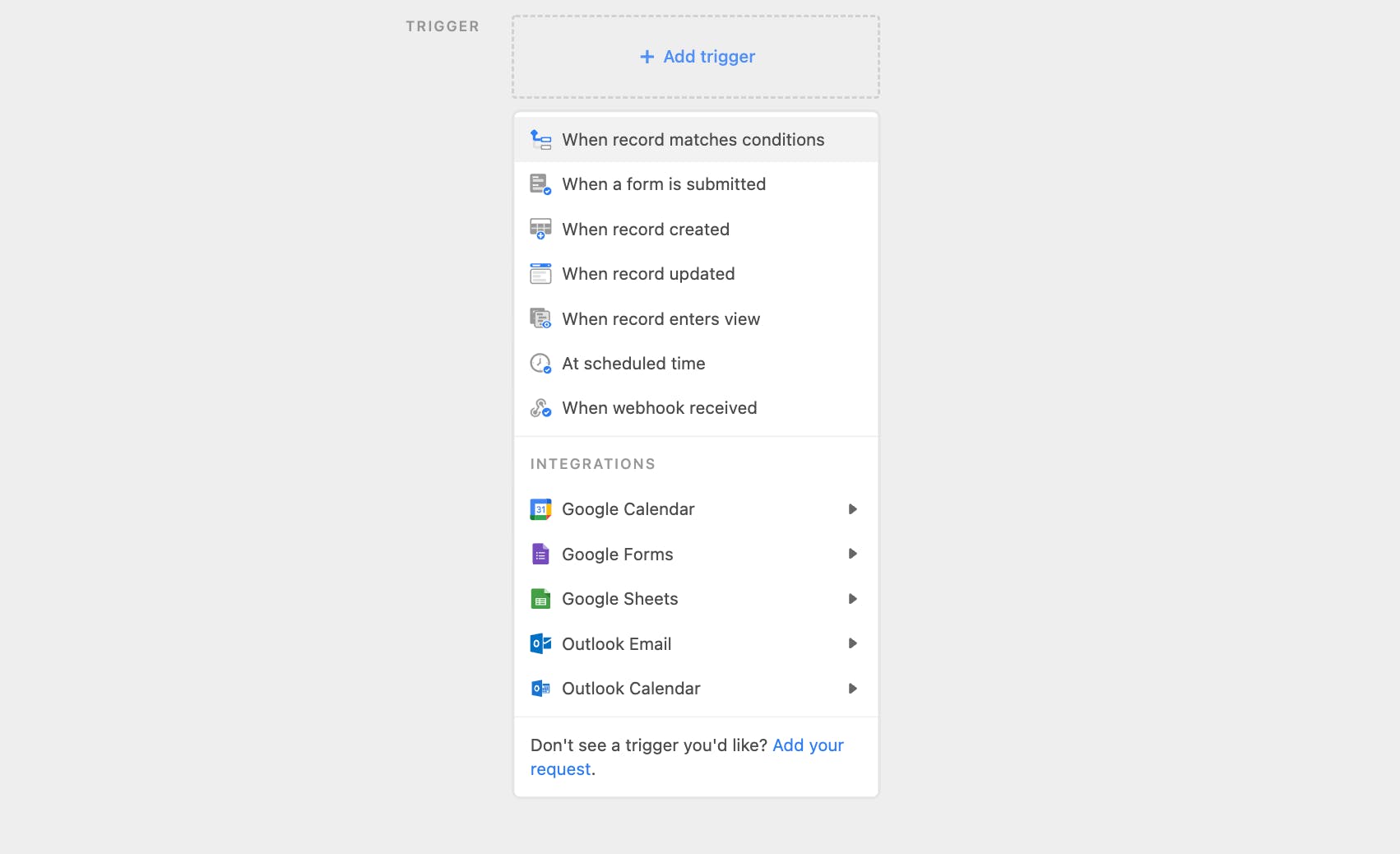Click the record matches conditions icon

coord(540,140)
